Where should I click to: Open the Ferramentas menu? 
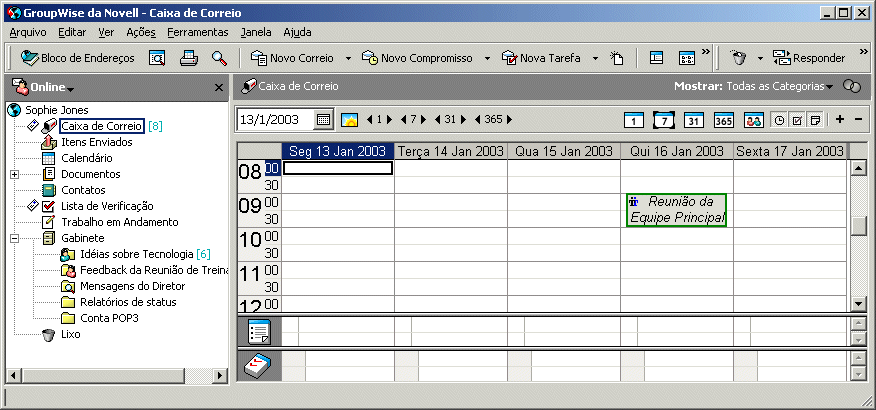[x=198, y=32]
